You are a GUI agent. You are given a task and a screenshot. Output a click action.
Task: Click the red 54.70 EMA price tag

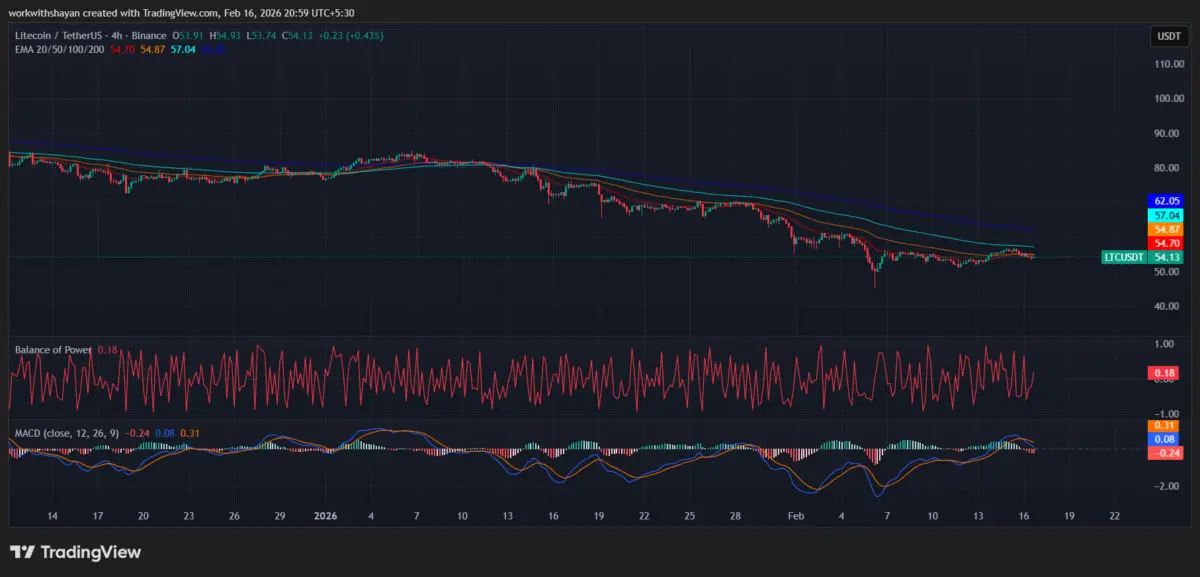pos(1166,243)
